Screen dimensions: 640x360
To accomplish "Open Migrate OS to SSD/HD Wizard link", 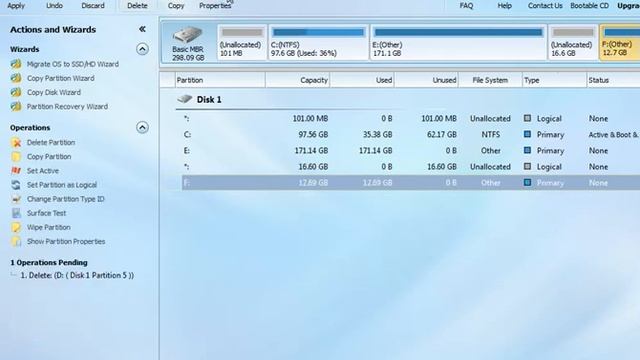I will (73, 64).
